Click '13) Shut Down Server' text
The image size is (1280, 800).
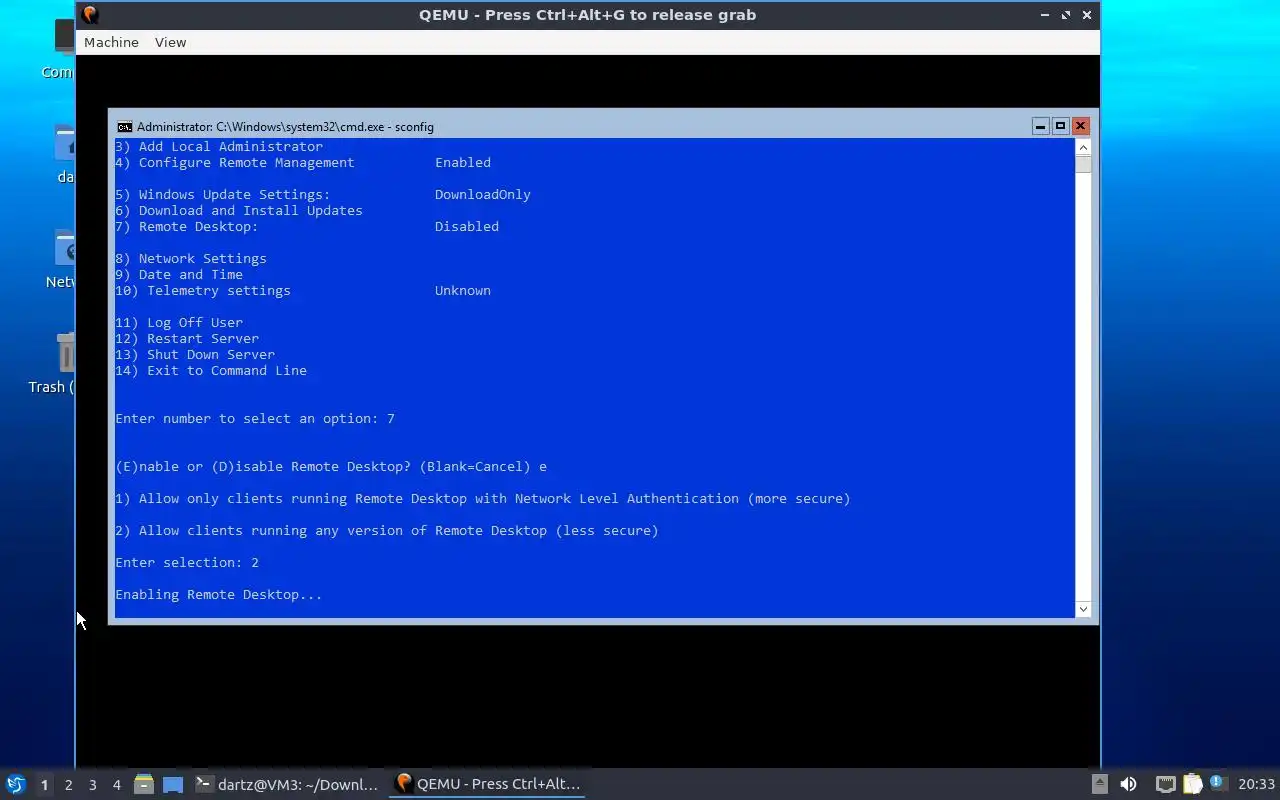click(x=195, y=355)
